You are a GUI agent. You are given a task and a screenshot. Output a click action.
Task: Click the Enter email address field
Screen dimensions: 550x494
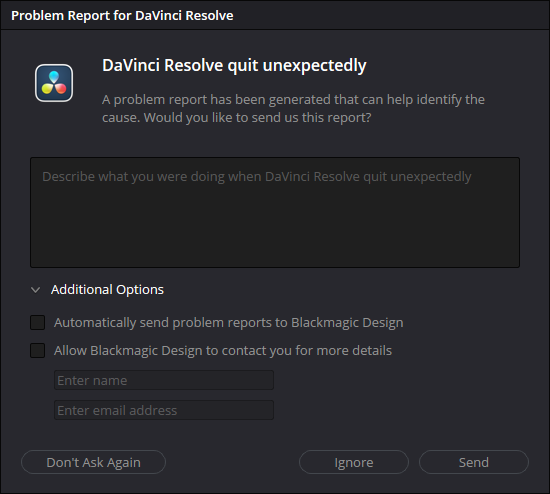point(164,410)
